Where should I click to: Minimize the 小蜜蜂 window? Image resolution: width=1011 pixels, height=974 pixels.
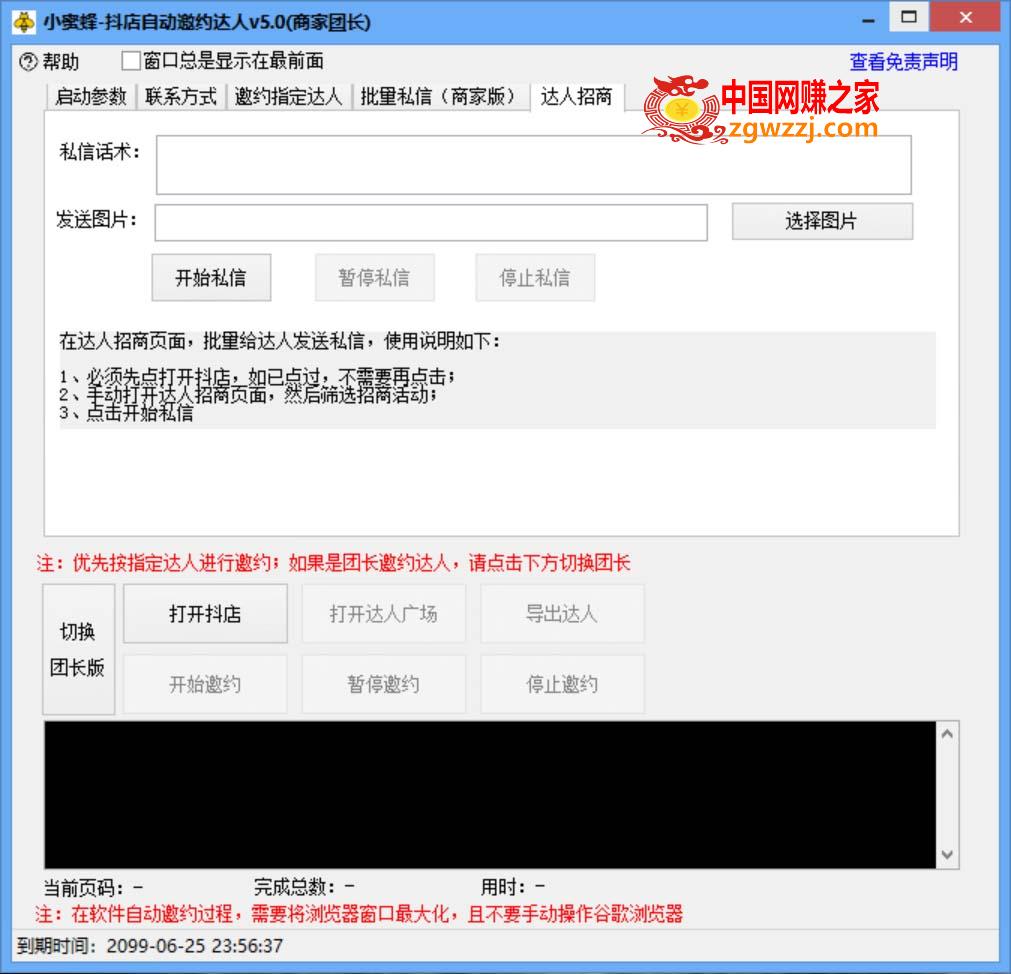click(869, 21)
